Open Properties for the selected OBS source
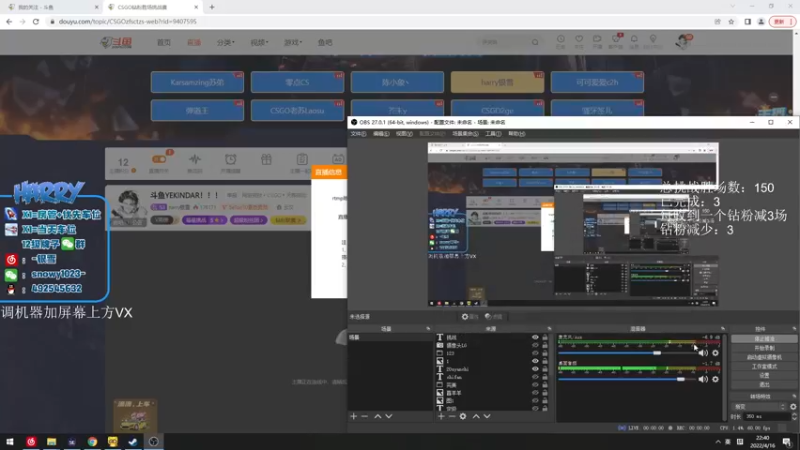The height and width of the screenshot is (450, 800). coord(469,317)
